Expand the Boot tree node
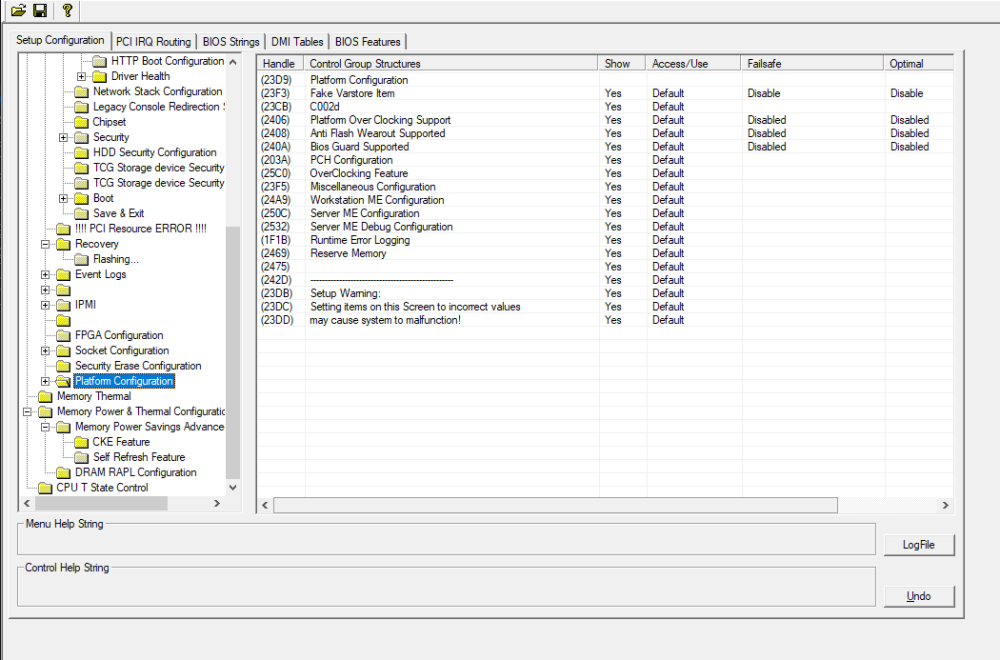1000x660 pixels. coord(63,198)
